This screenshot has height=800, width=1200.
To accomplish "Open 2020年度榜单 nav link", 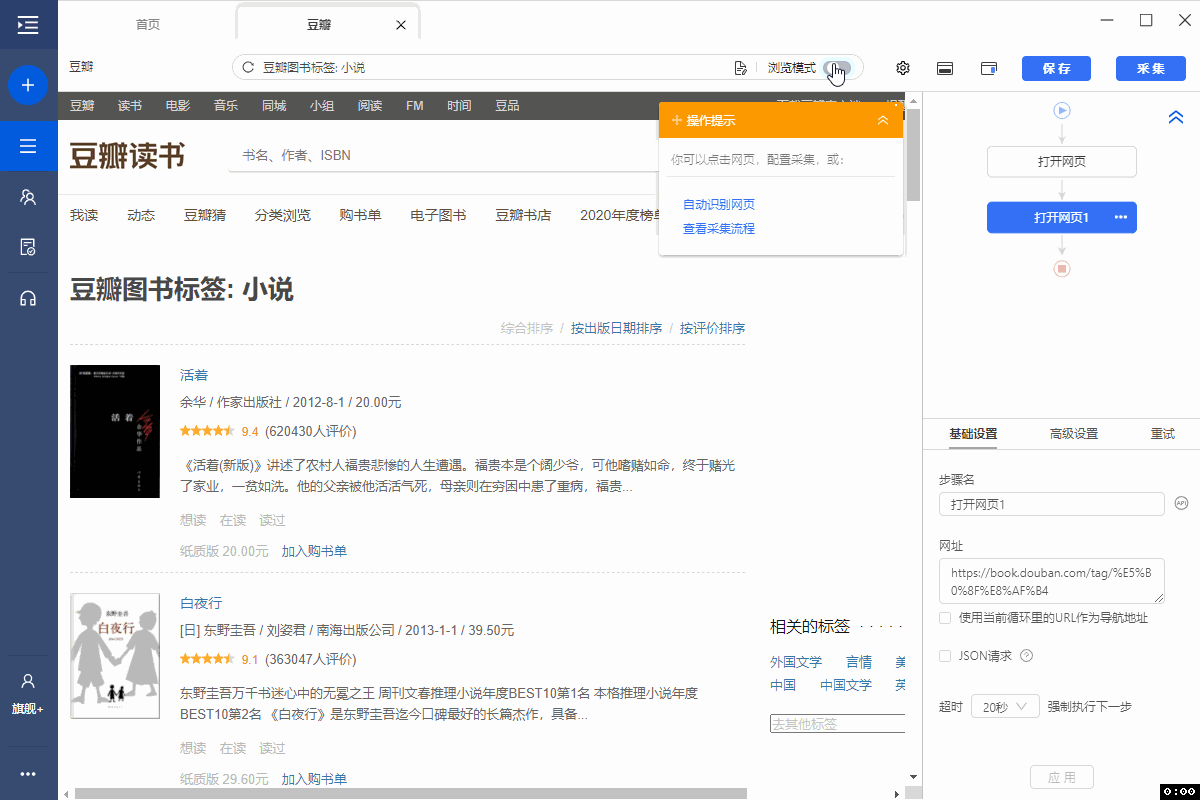I will pos(618,215).
